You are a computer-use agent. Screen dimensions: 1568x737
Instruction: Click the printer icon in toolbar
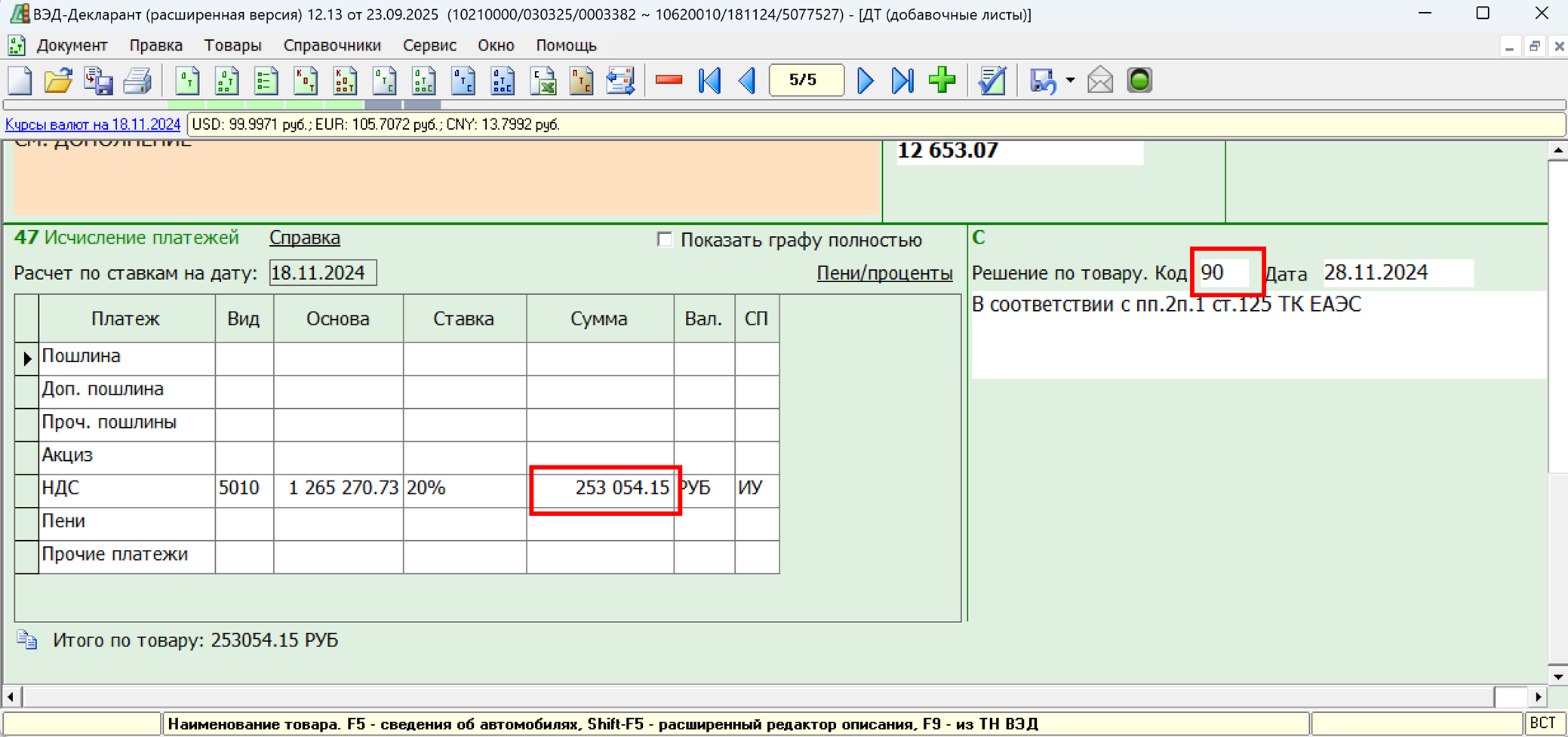(137, 81)
